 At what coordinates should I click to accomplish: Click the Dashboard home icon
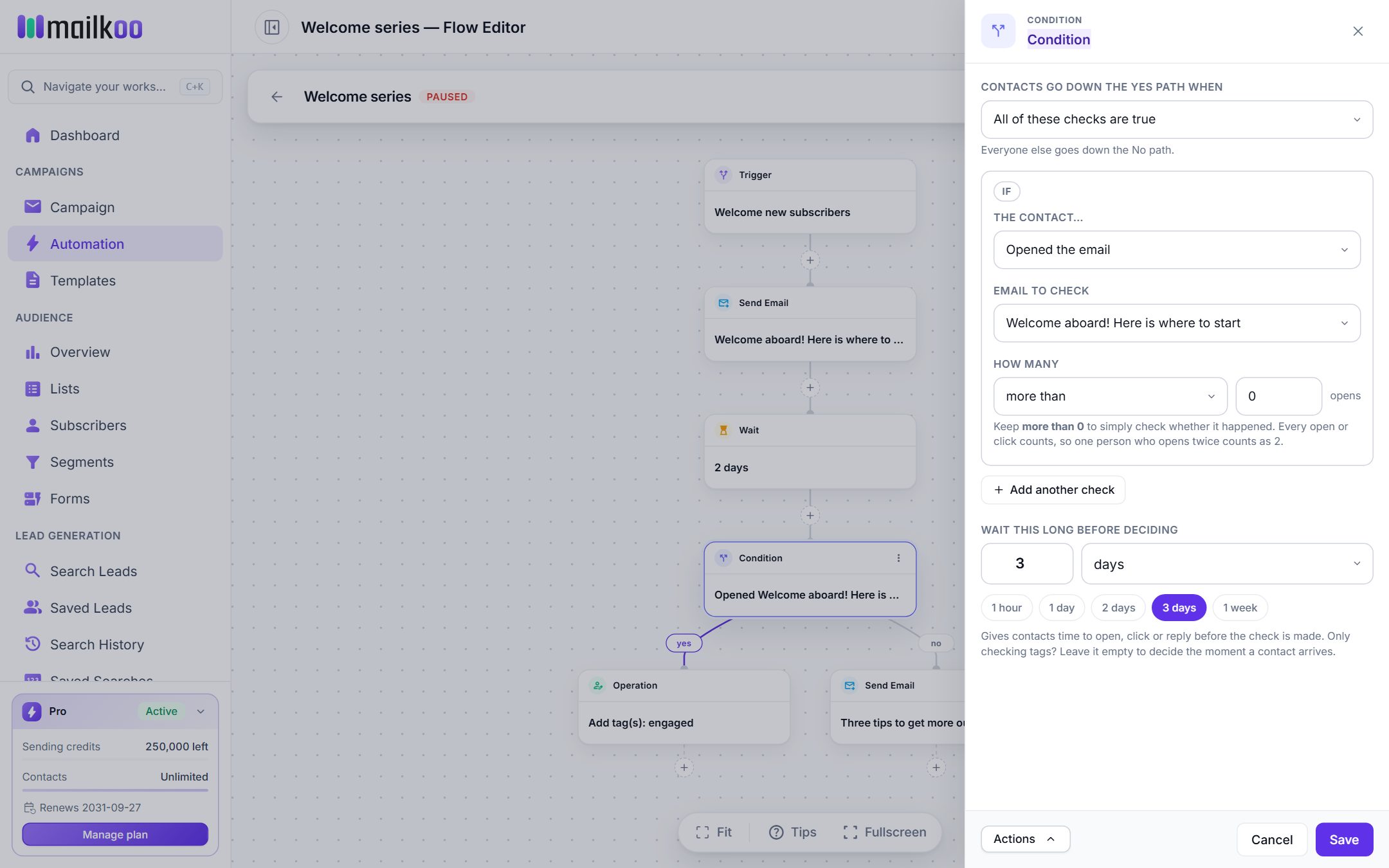pos(32,136)
